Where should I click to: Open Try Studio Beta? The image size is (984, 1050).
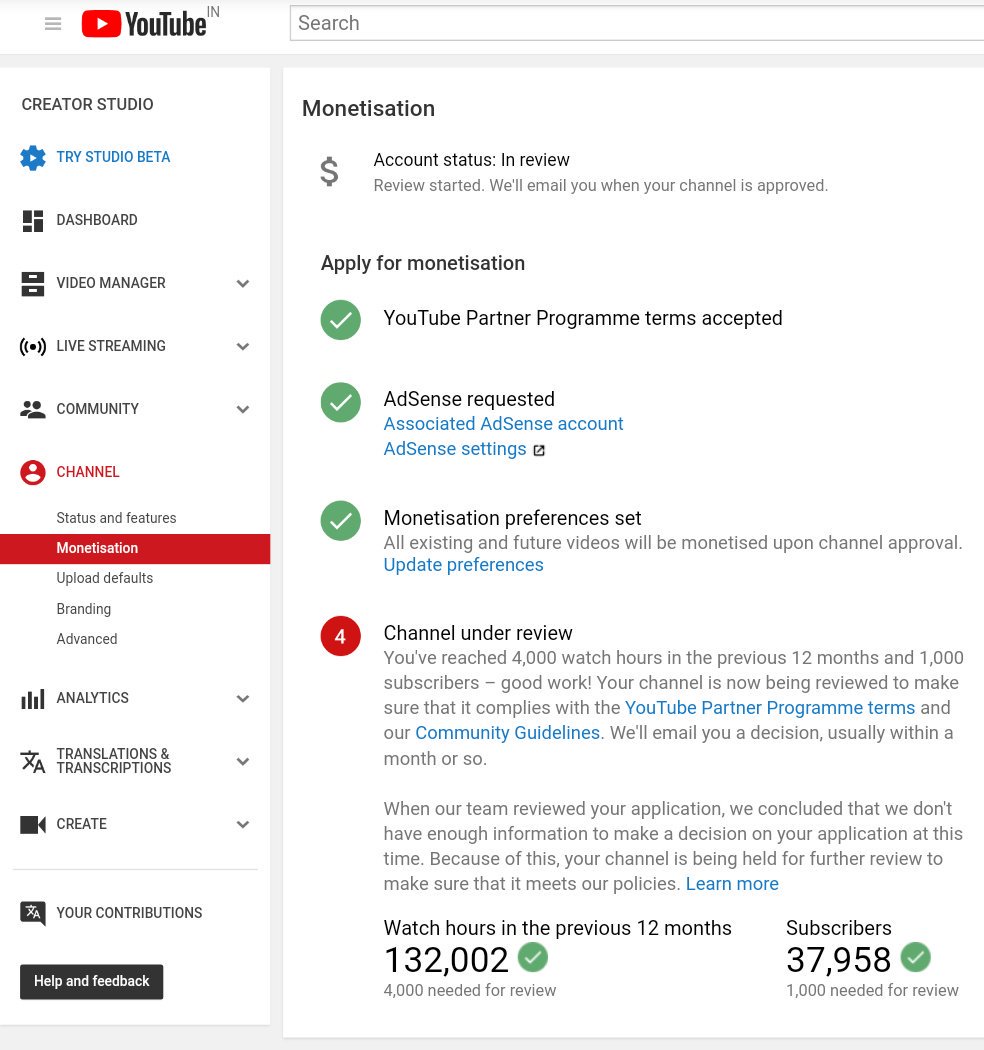[113, 157]
